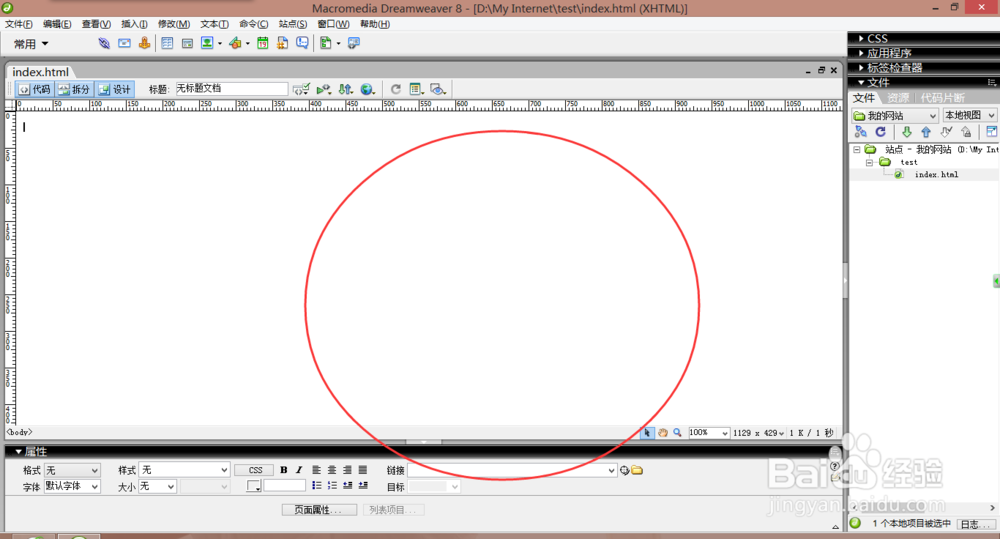Image resolution: width=1000 pixels, height=539 pixels.
Task: Refresh the Files panel list
Action: click(x=881, y=131)
